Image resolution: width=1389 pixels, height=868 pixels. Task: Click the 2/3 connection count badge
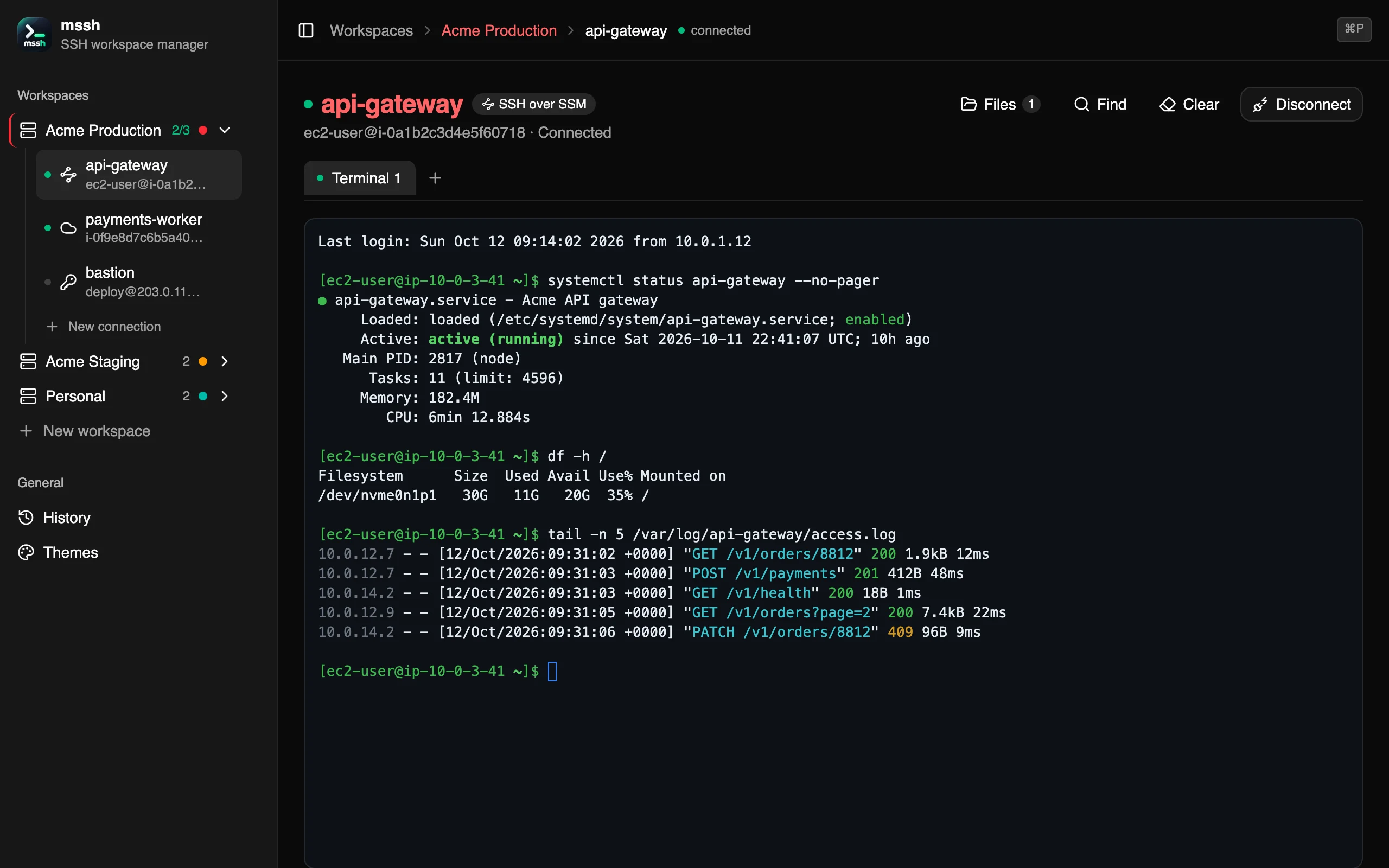(x=181, y=130)
